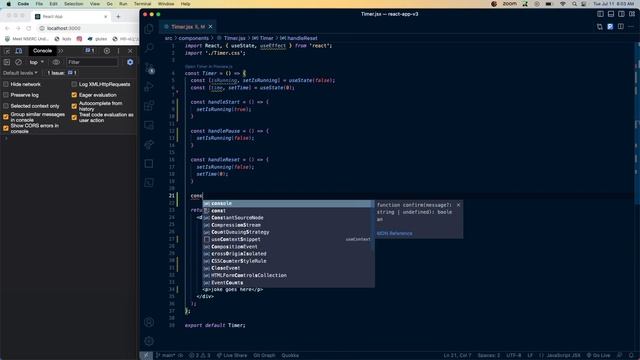Select the inspect element tool in DevTools
This screenshot has height=360, width=640.
pyautogui.click(x=7, y=51)
